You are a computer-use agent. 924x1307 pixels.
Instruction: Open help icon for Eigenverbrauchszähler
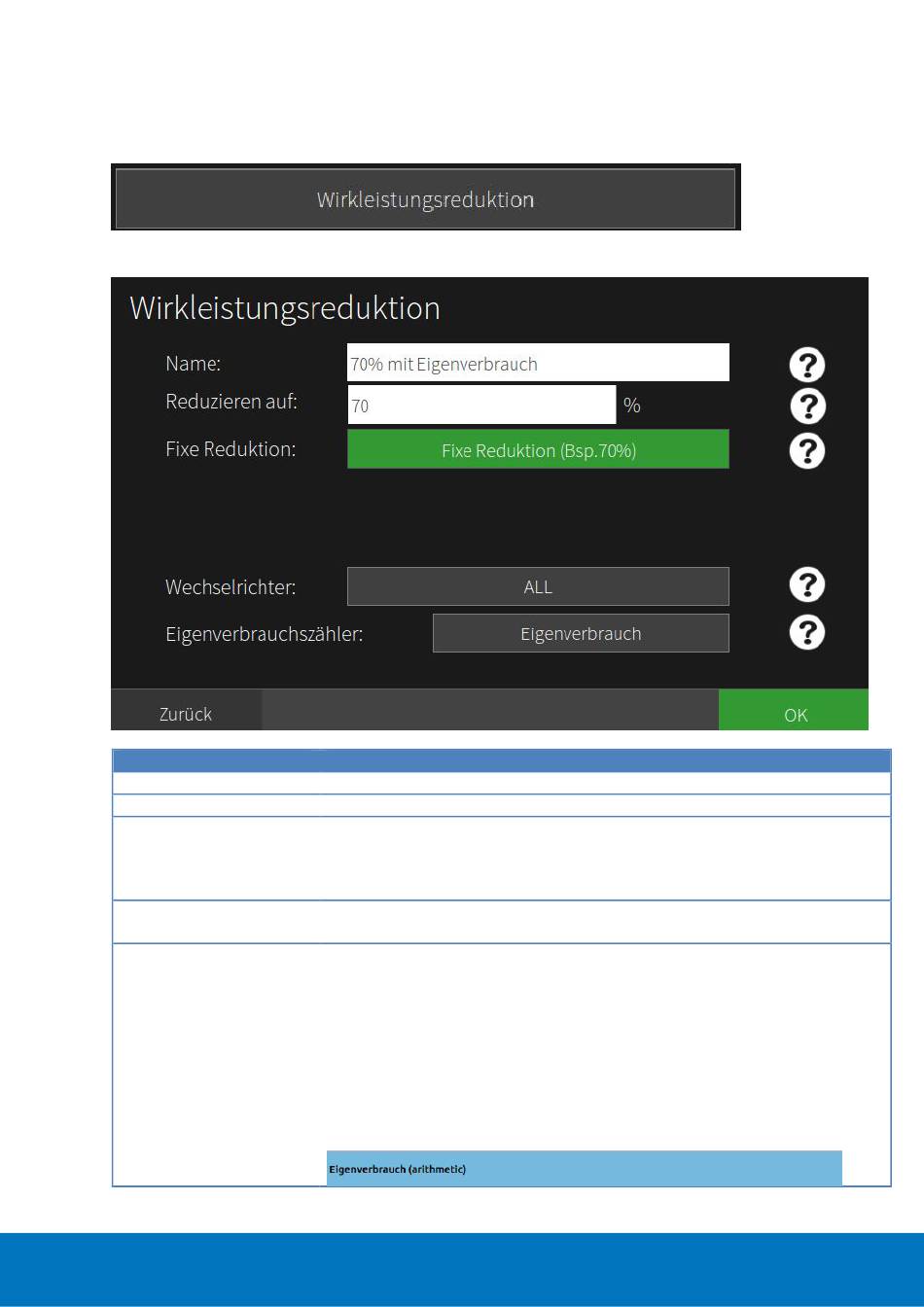tap(806, 633)
